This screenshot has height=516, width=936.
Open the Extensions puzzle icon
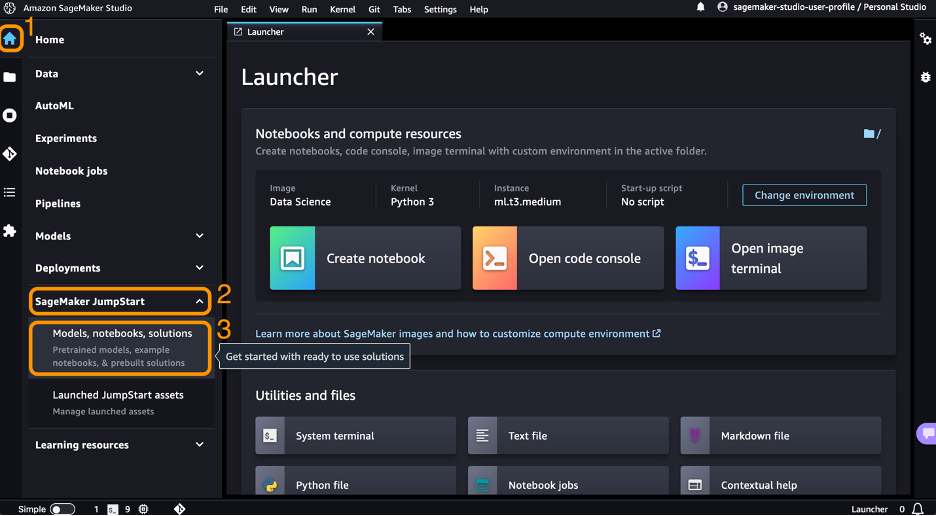tap(10, 231)
